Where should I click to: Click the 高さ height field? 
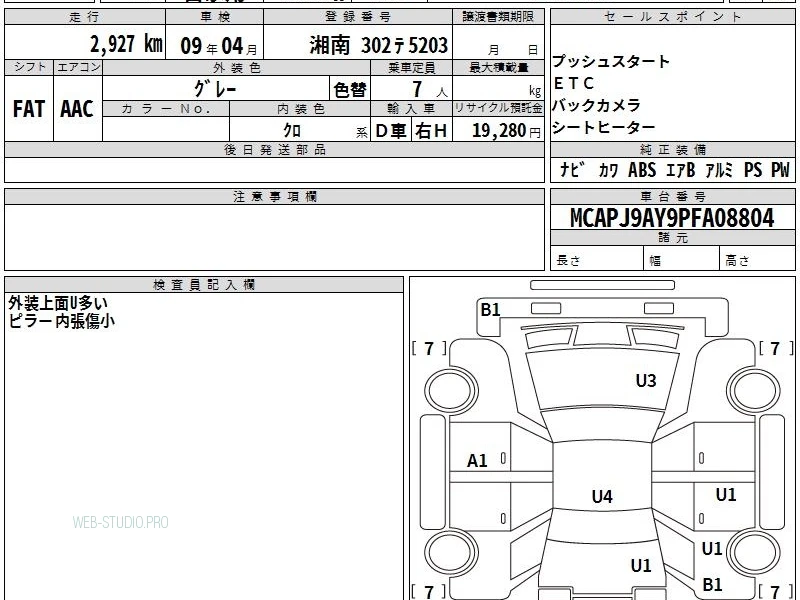pyautogui.click(x=757, y=260)
